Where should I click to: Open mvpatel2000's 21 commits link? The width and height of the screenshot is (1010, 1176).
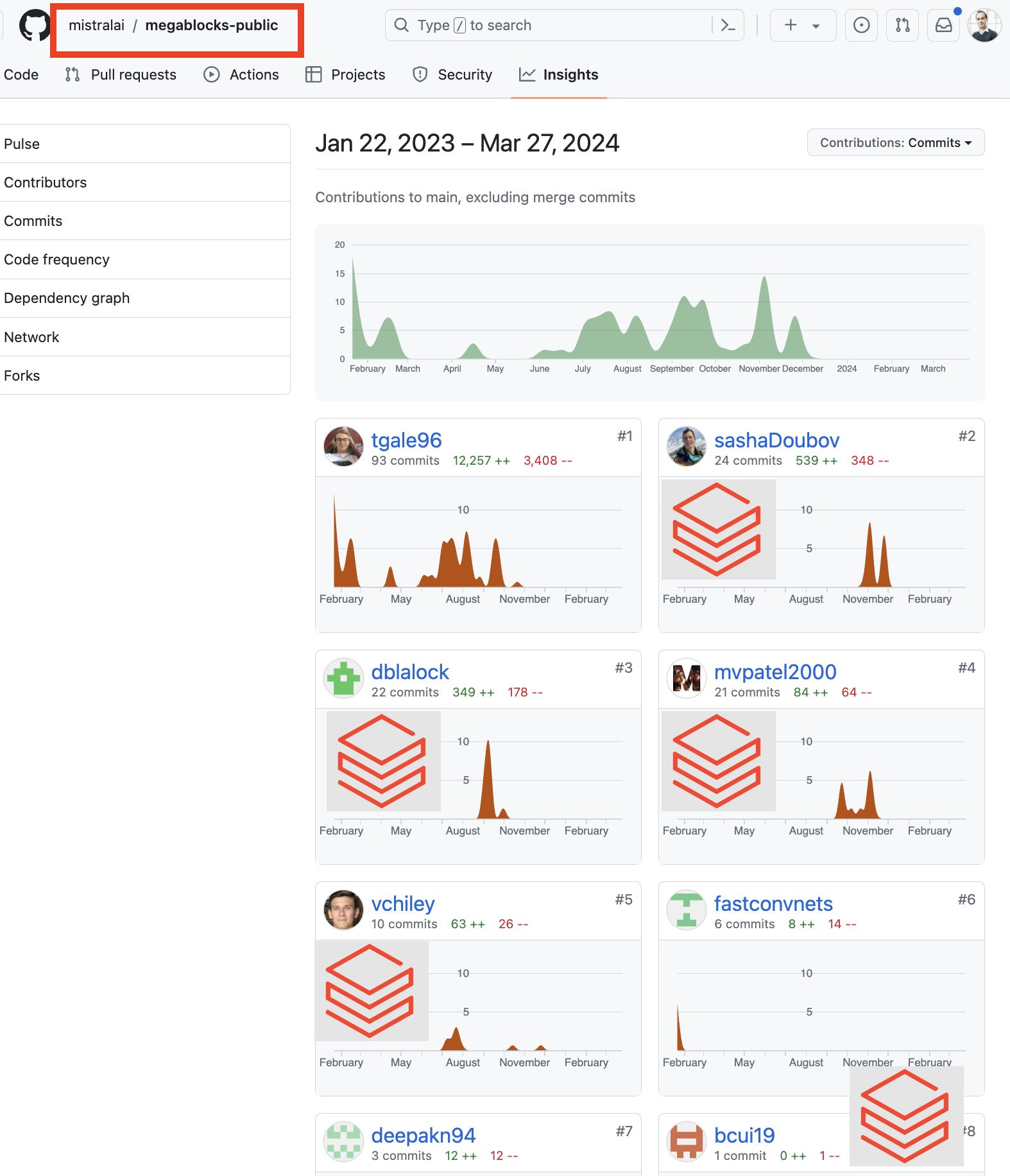tap(747, 693)
